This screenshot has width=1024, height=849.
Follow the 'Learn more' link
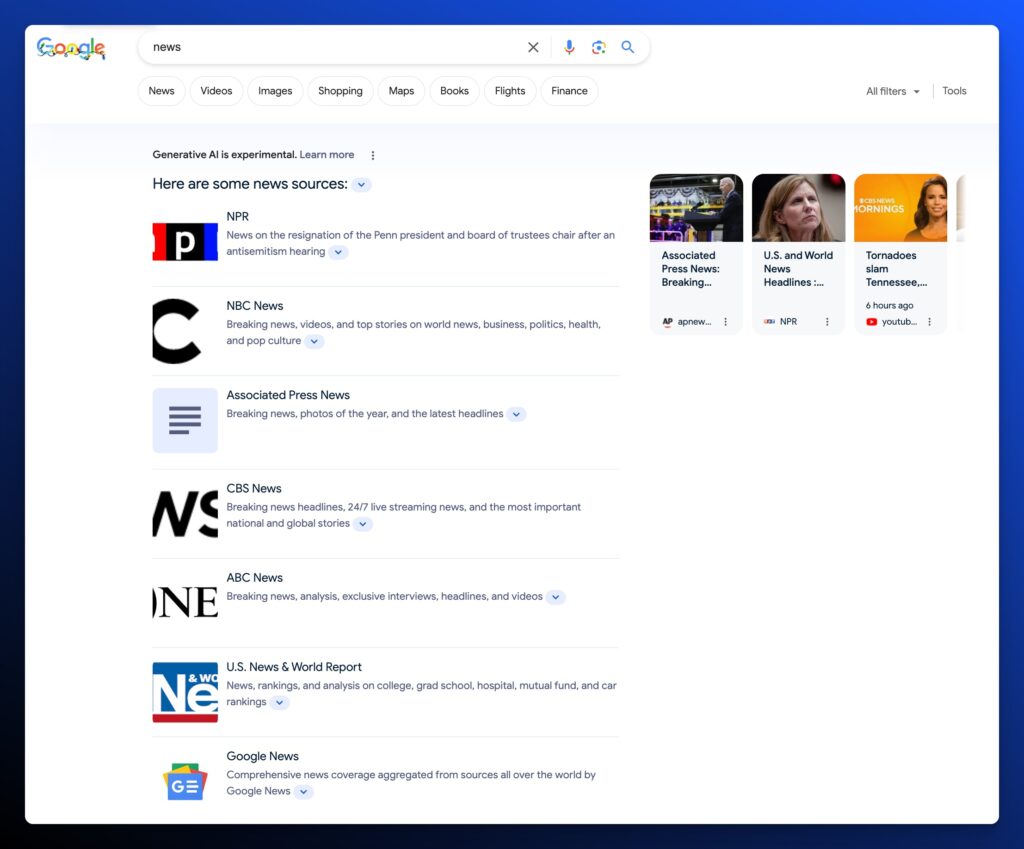(327, 155)
